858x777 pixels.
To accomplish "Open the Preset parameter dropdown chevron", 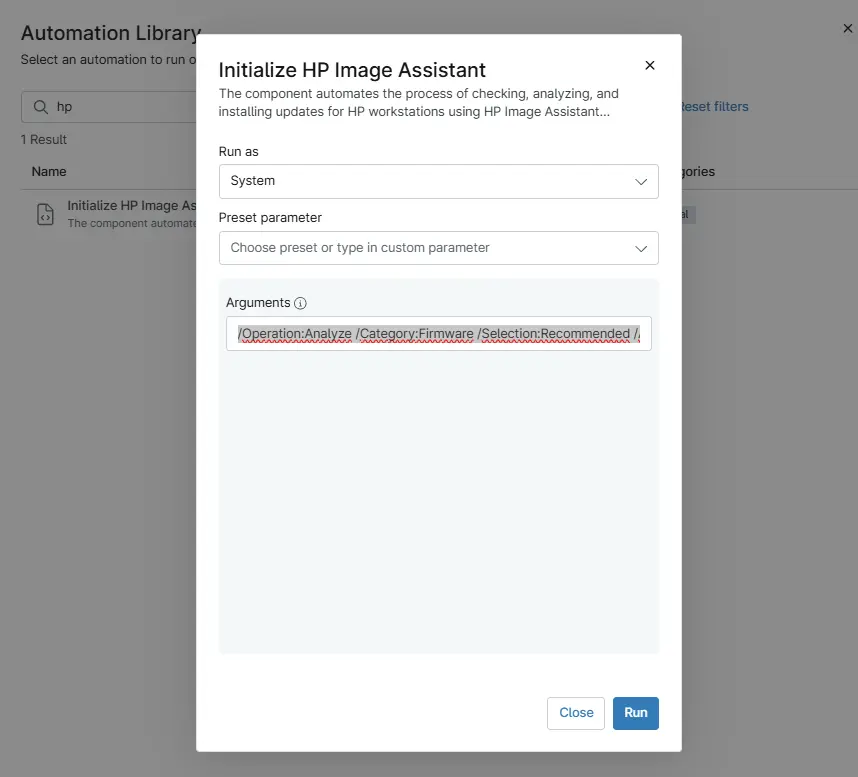I will pos(641,248).
